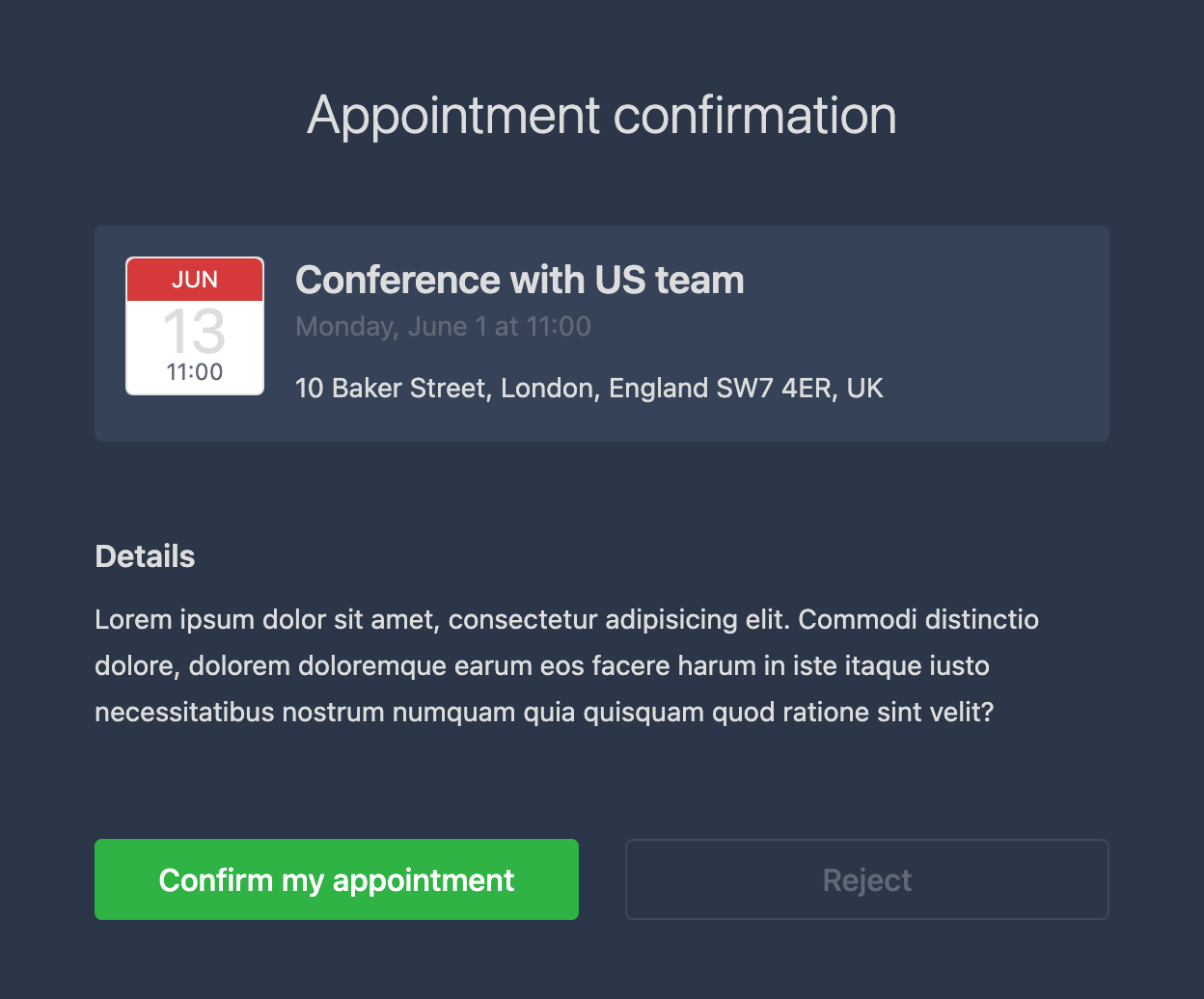Click the word appointment on green button
The height and width of the screenshot is (999, 1204).
pyautogui.click(x=423, y=880)
